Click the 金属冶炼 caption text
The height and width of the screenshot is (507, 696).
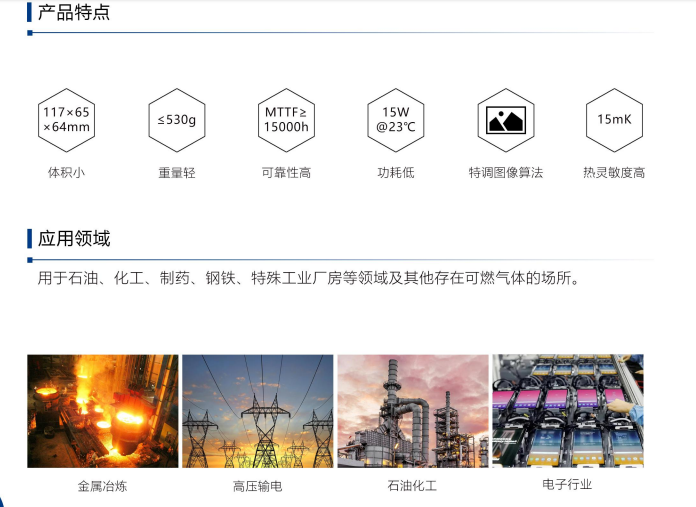click(x=102, y=487)
